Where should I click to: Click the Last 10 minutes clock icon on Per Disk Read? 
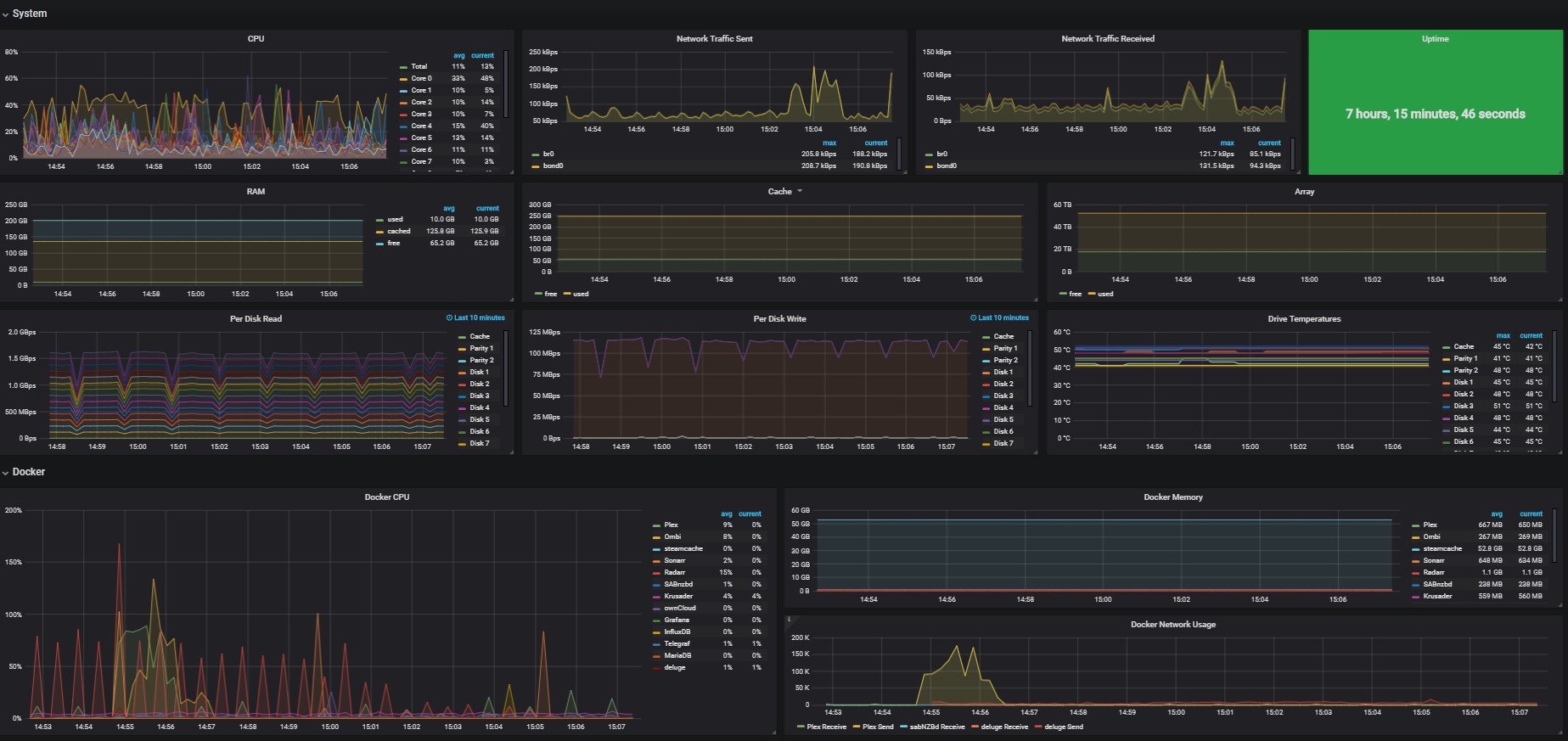pos(449,317)
